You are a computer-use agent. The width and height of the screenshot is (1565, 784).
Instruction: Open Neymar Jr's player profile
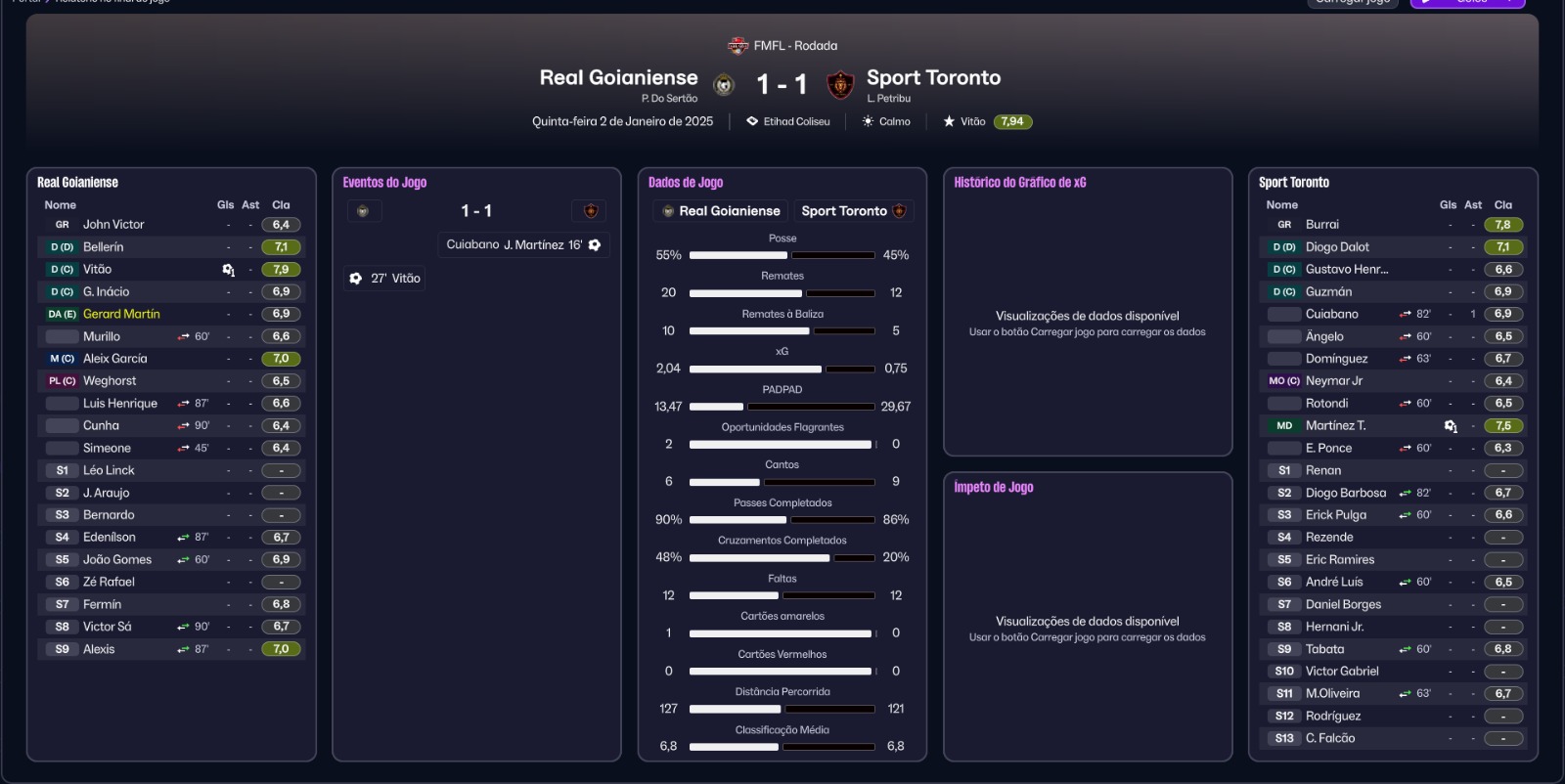tap(1333, 381)
